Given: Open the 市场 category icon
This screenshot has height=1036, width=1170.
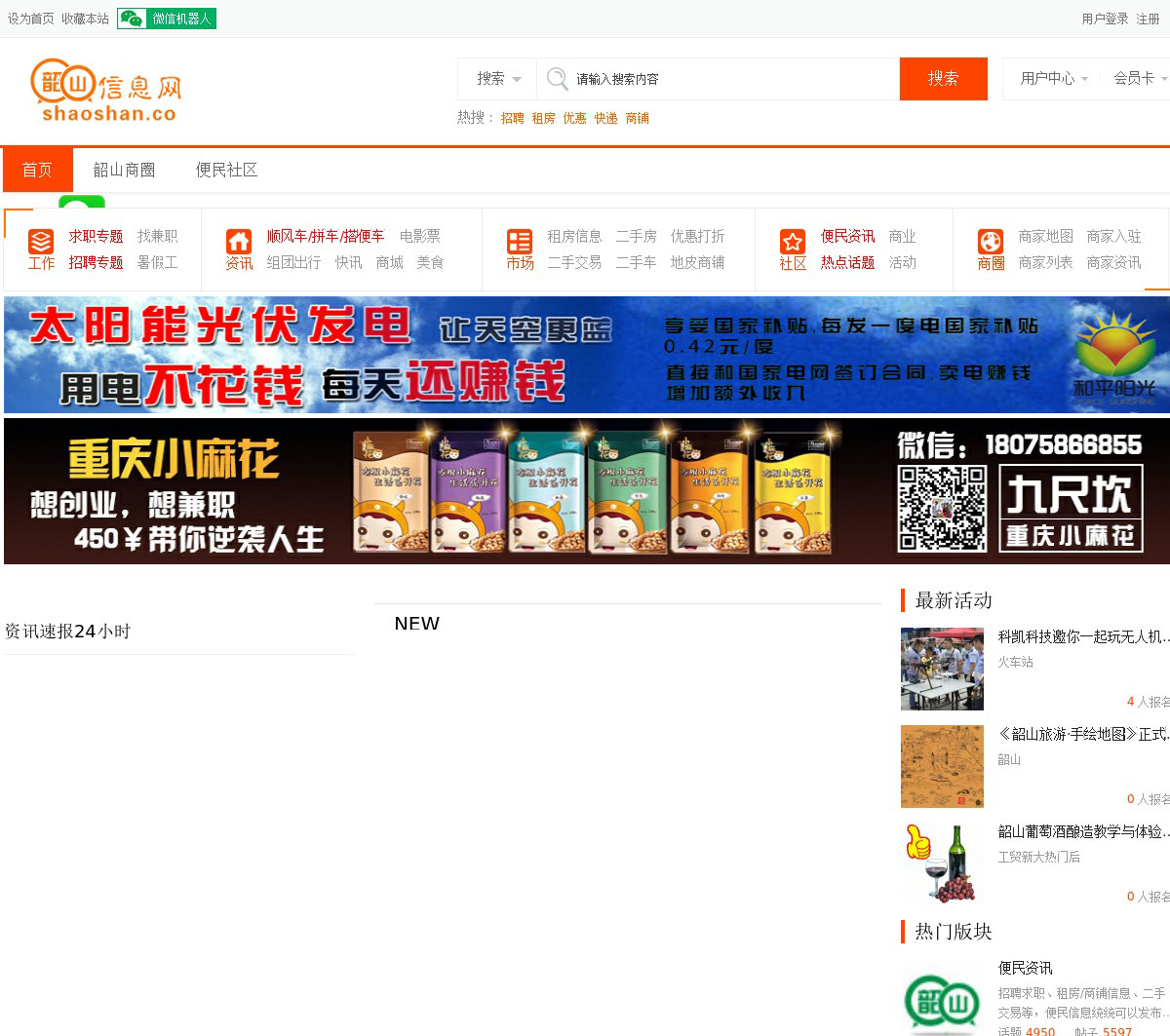Looking at the screenshot, I should 520,241.
